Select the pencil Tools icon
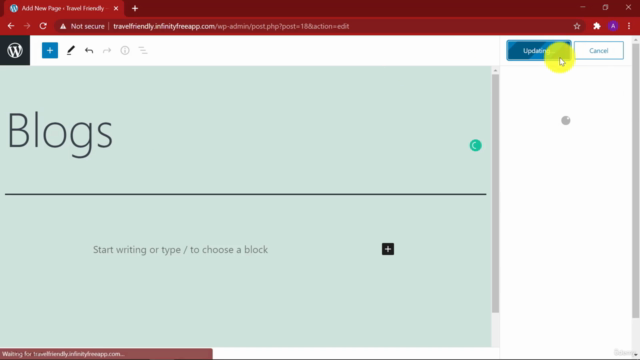Screen dimensions: 640x360 click(71, 51)
